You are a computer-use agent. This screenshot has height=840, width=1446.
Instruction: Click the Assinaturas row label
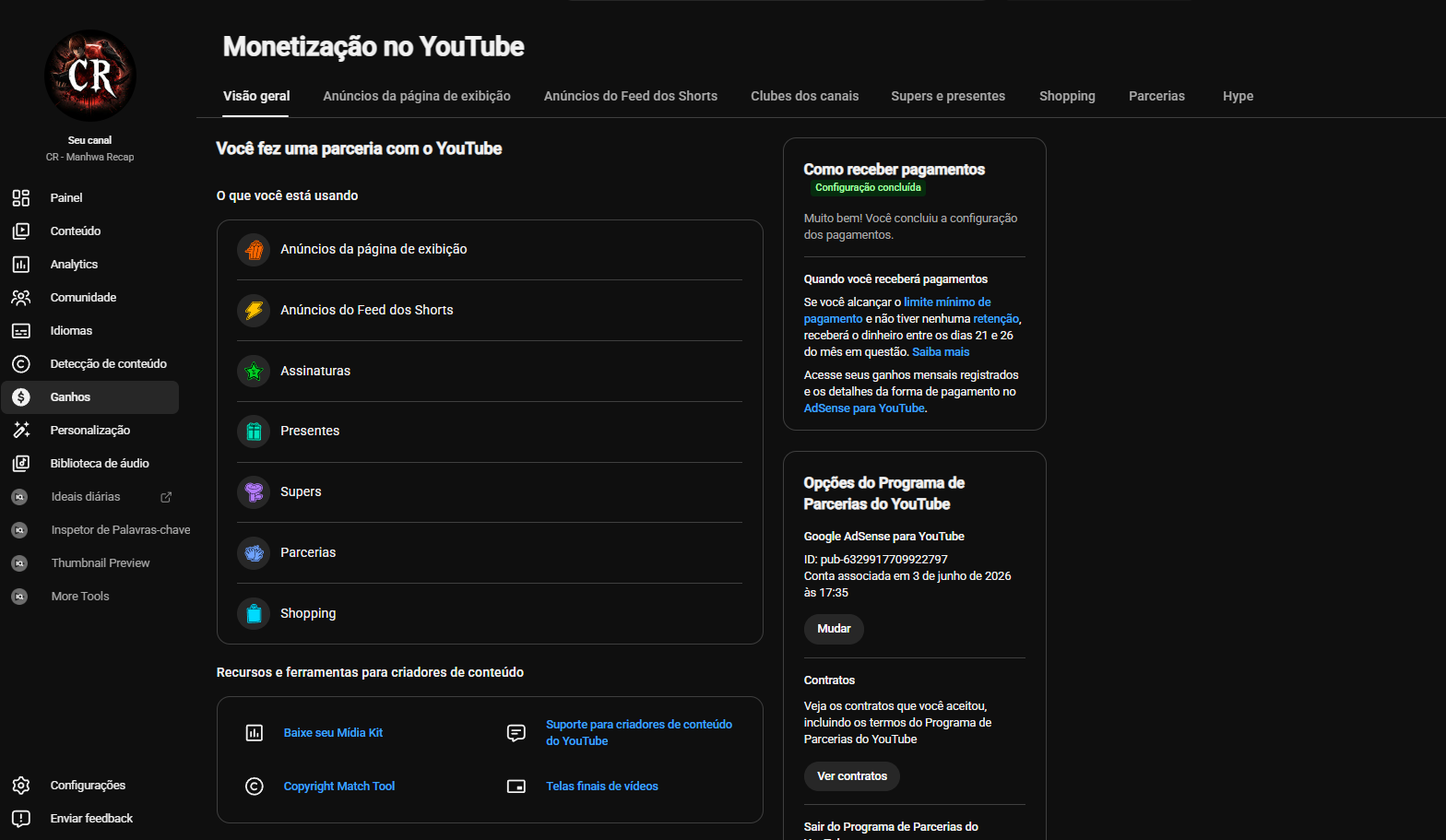(315, 372)
